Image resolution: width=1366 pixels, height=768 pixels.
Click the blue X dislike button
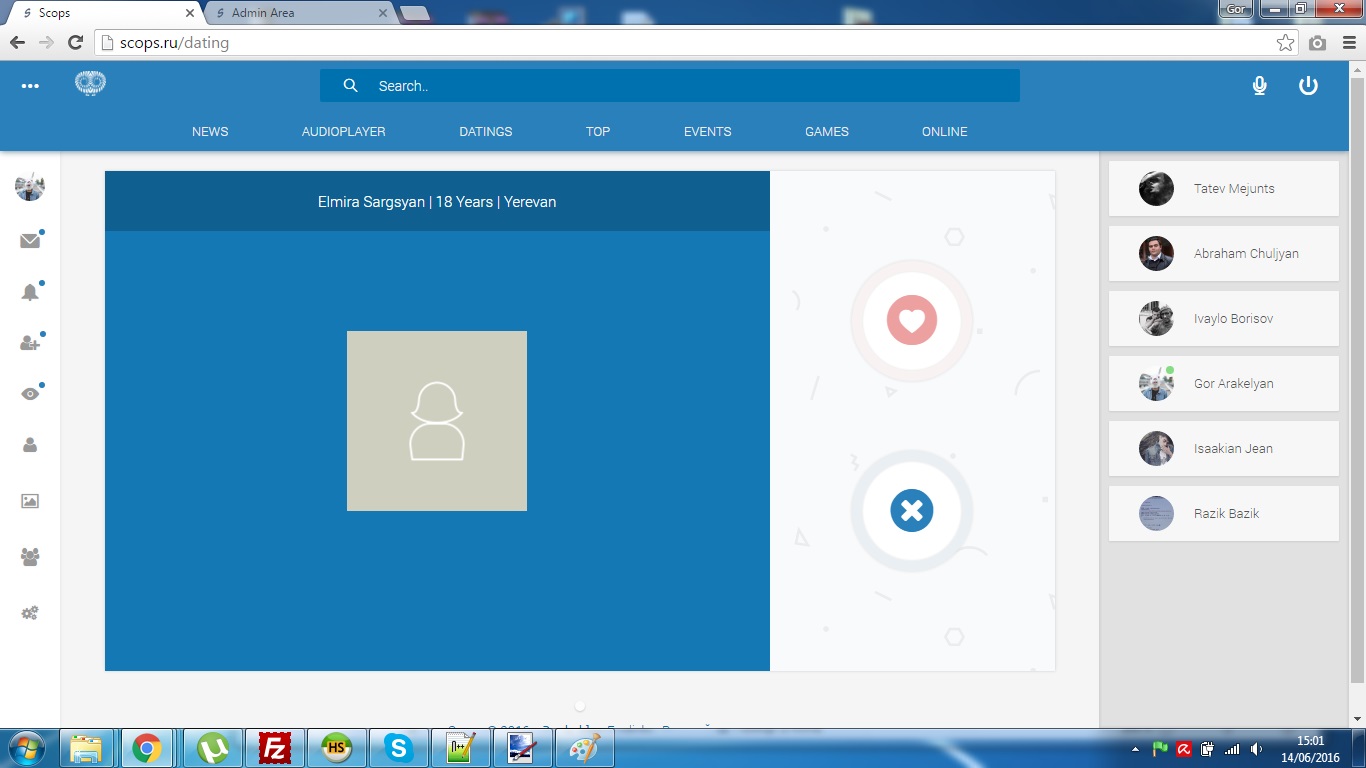pos(911,511)
